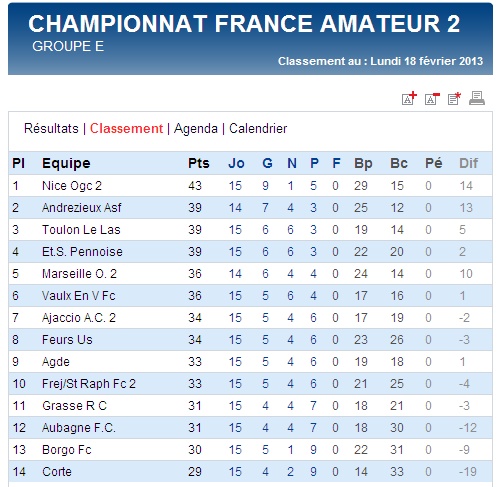The width and height of the screenshot is (501, 487).
Task: Click the decrease font size icon
Action: pos(432,98)
